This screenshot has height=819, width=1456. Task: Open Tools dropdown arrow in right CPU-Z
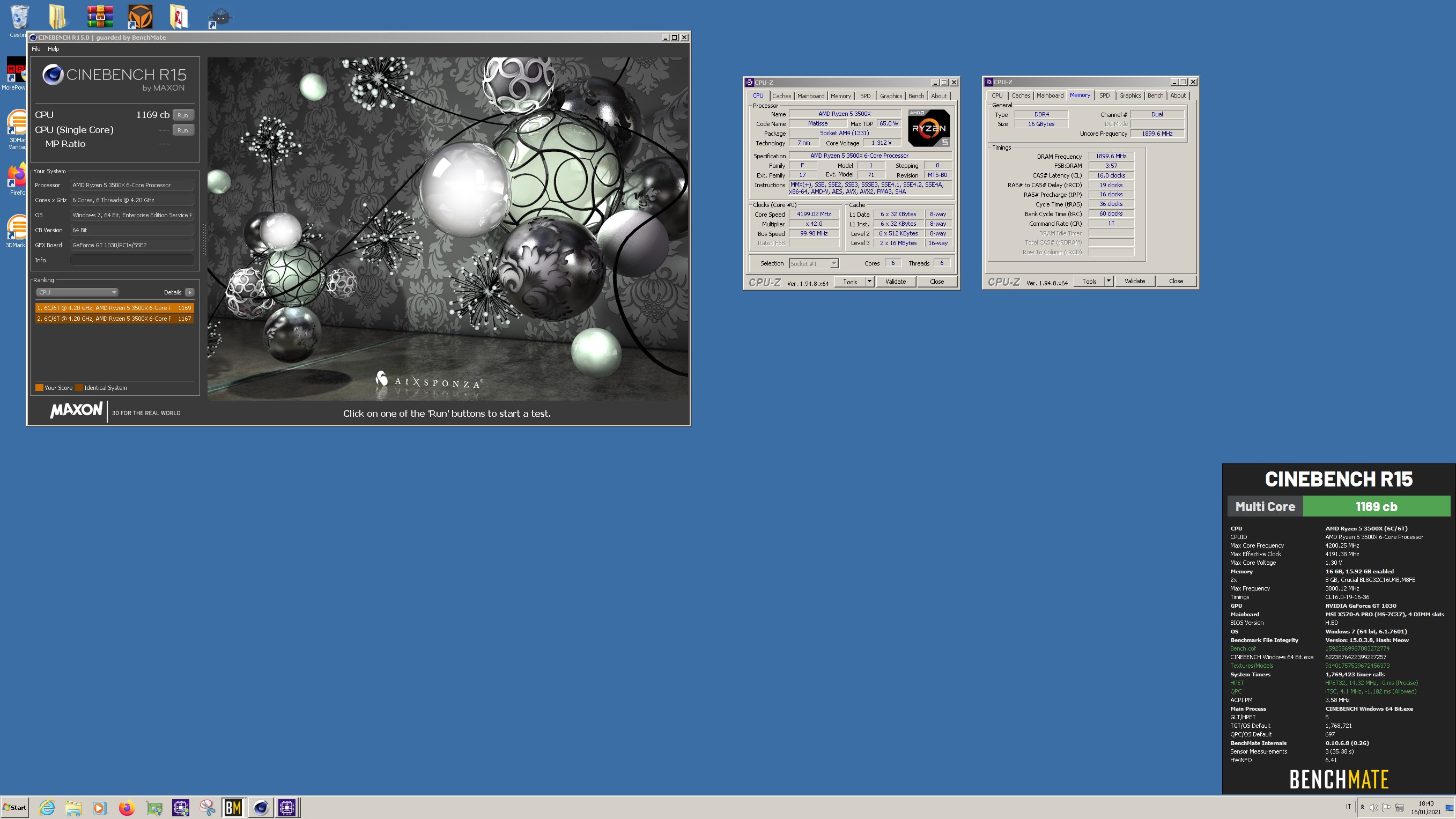[x=1108, y=281]
